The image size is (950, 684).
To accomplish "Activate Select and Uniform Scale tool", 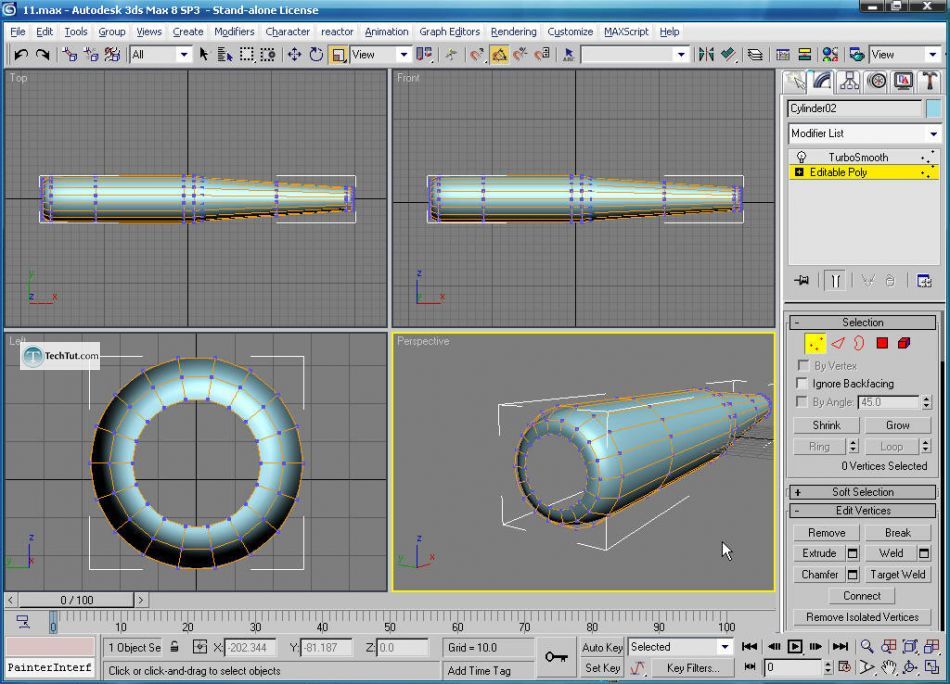I will (x=338, y=55).
